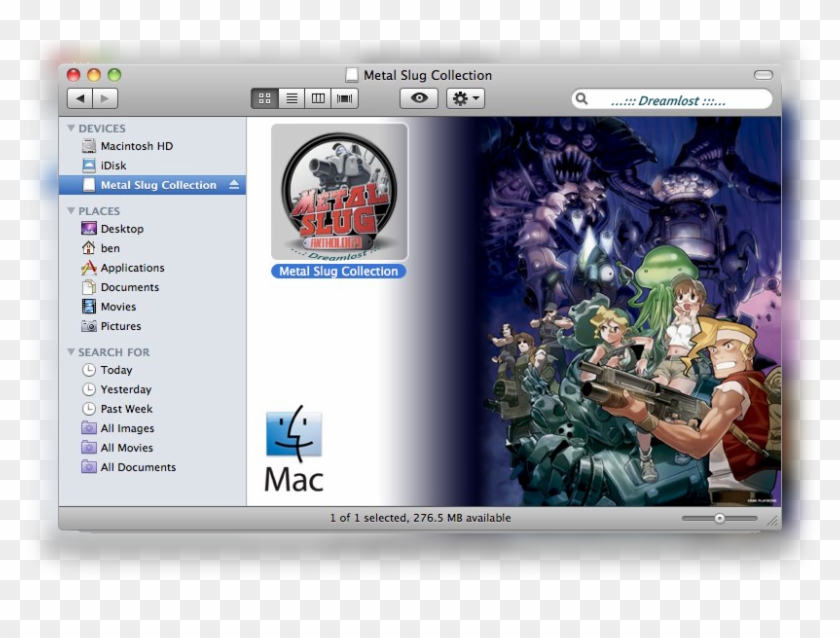Viewport: 840px width, 638px height.
Task: Select the All Movies label
Action: [x=127, y=448]
